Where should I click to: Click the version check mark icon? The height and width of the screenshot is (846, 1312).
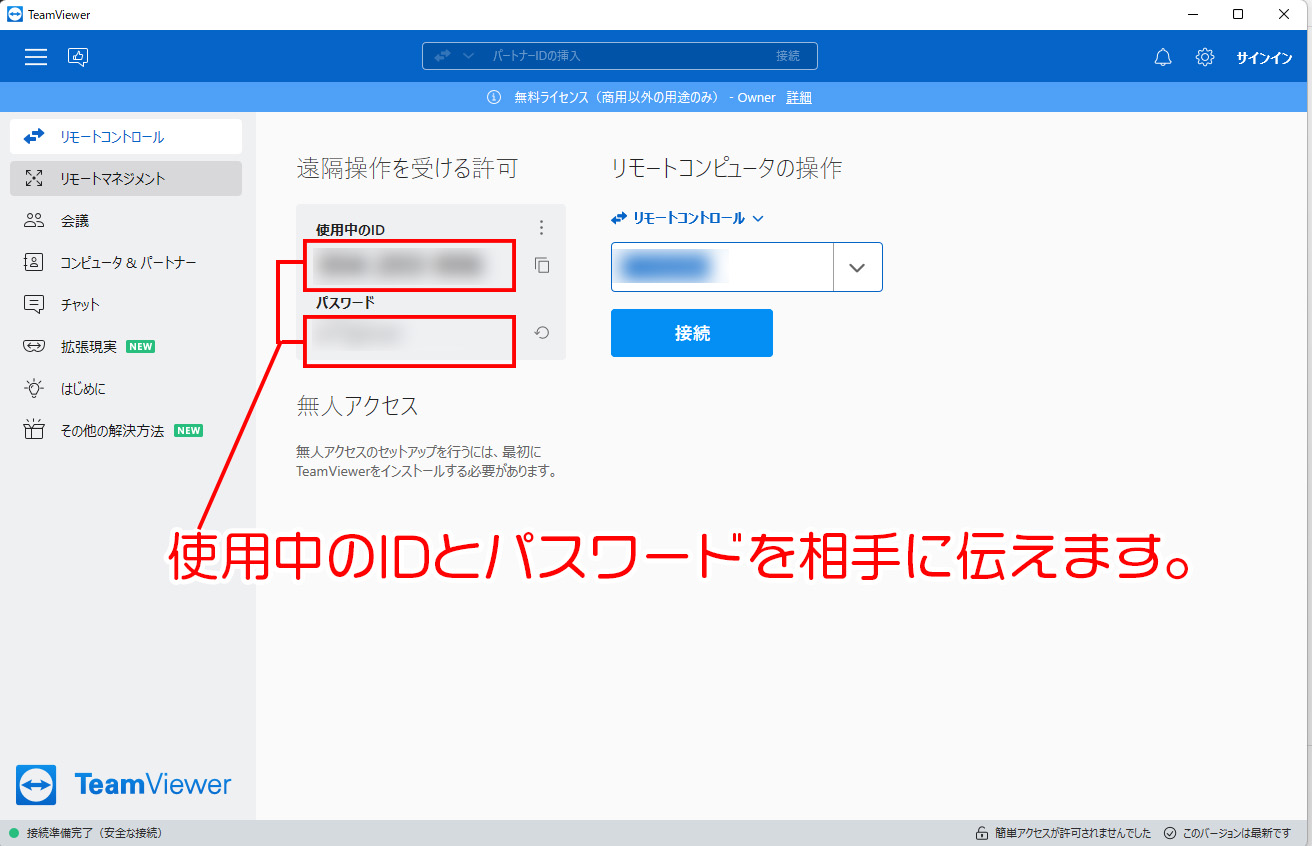tap(1170, 833)
